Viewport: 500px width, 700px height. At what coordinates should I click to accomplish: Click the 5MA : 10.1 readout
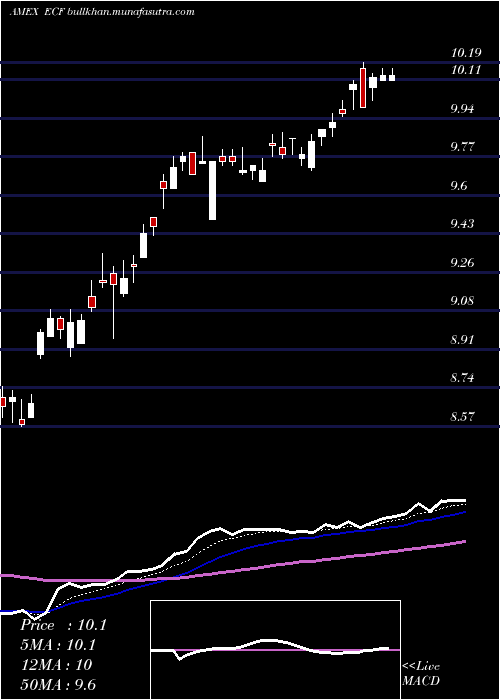58,645
